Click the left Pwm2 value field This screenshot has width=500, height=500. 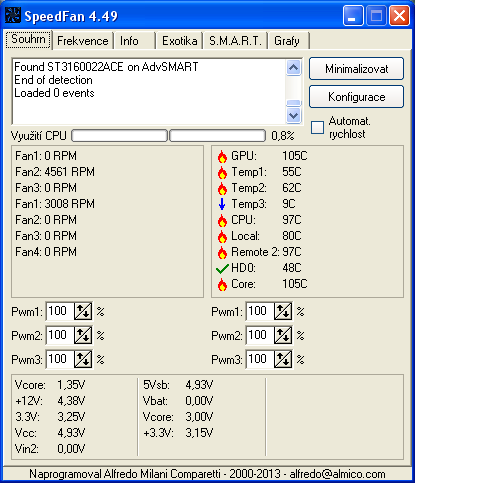click(60, 335)
